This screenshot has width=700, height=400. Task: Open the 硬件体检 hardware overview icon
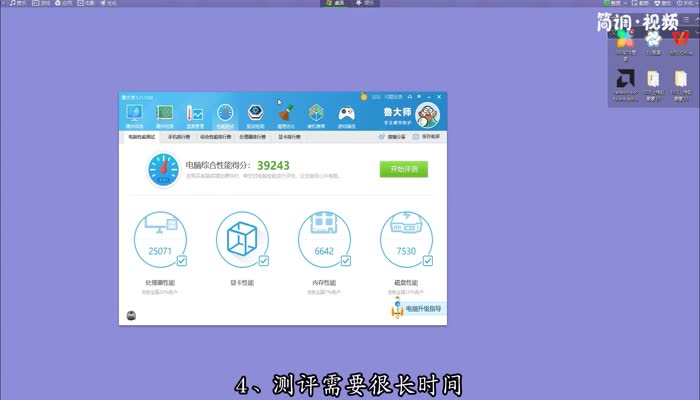135,113
